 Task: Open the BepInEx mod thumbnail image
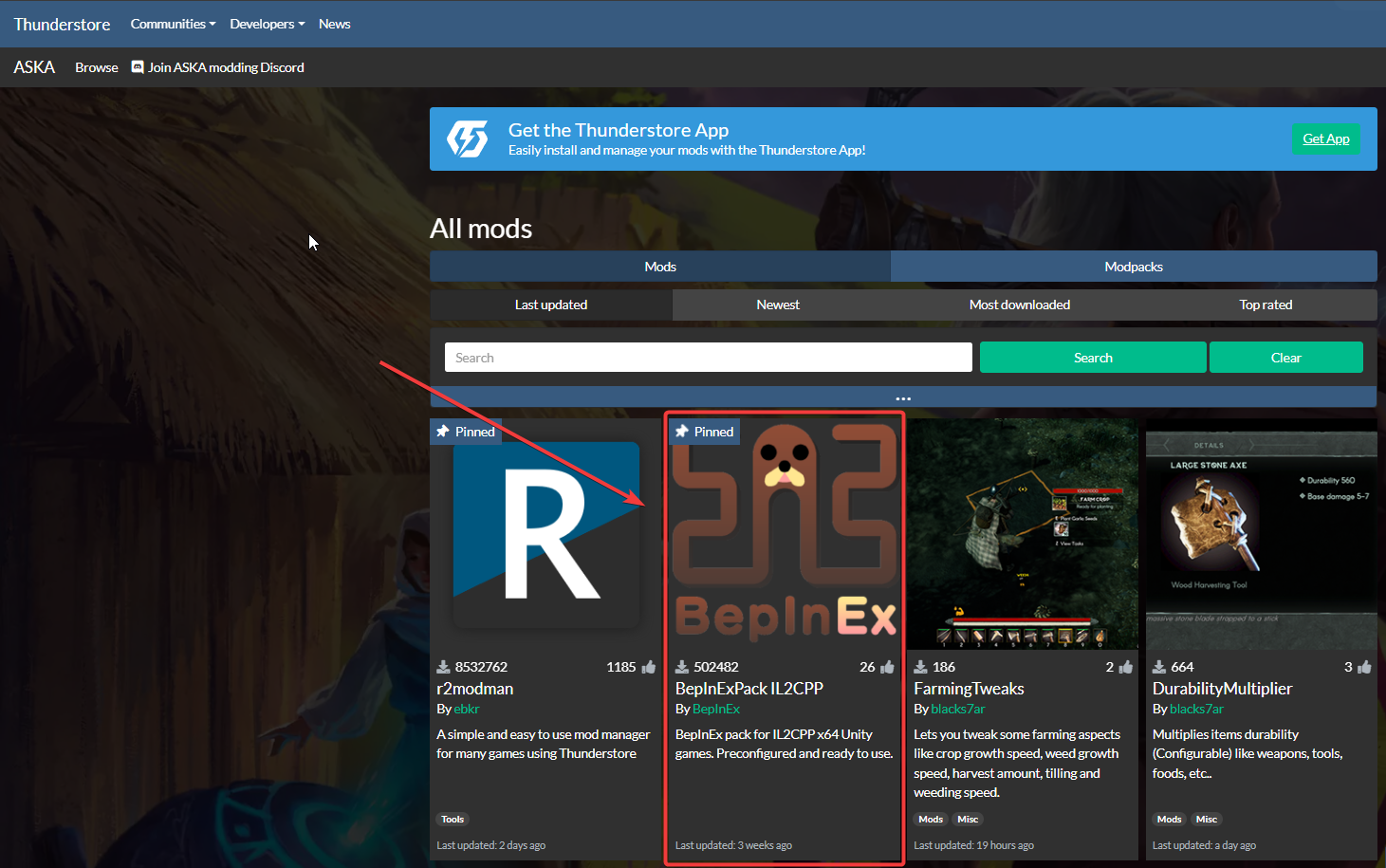[785, 536]
